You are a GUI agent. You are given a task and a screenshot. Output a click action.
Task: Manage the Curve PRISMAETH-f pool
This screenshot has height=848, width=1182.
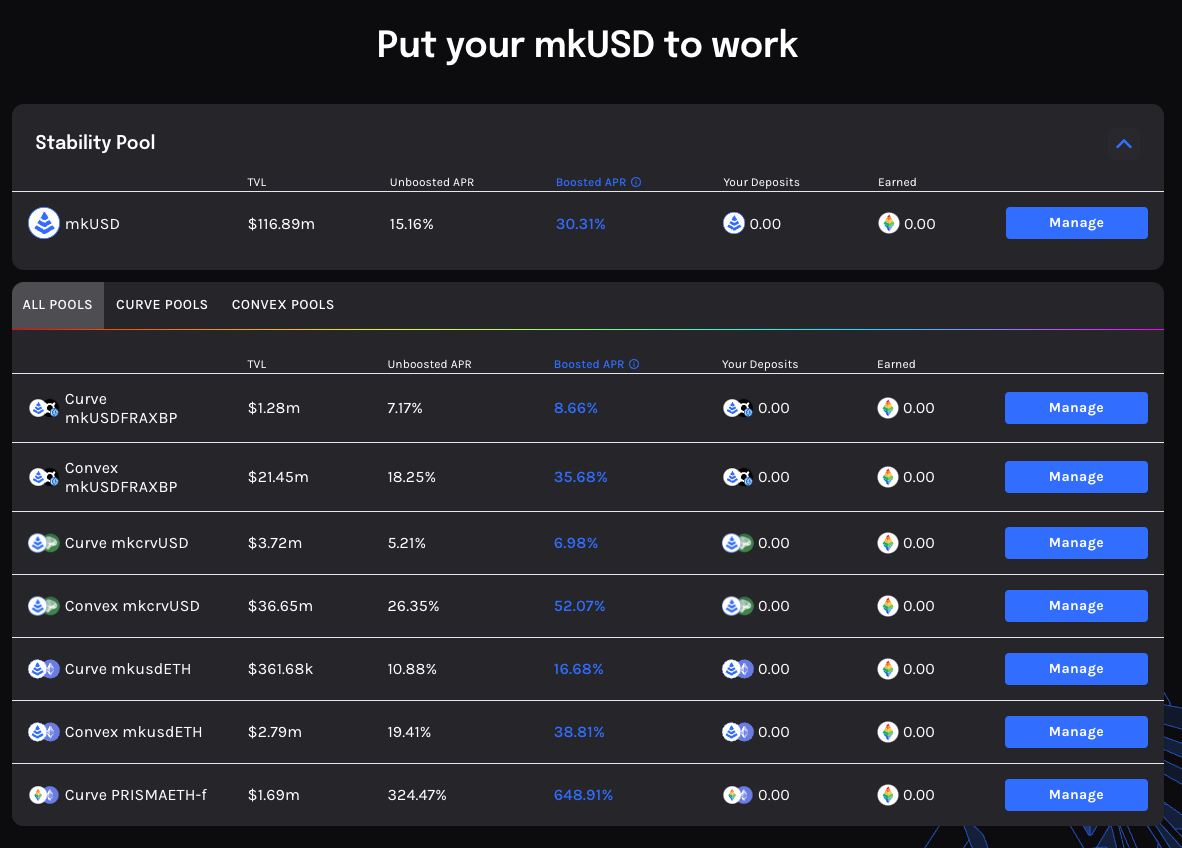tap(1076, 795)
